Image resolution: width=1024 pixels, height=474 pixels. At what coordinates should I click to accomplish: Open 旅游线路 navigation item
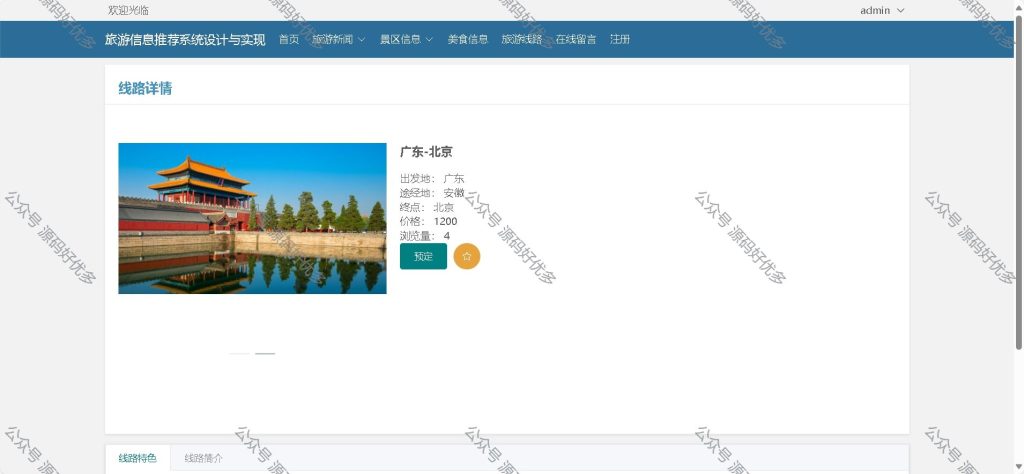(522, 39)
